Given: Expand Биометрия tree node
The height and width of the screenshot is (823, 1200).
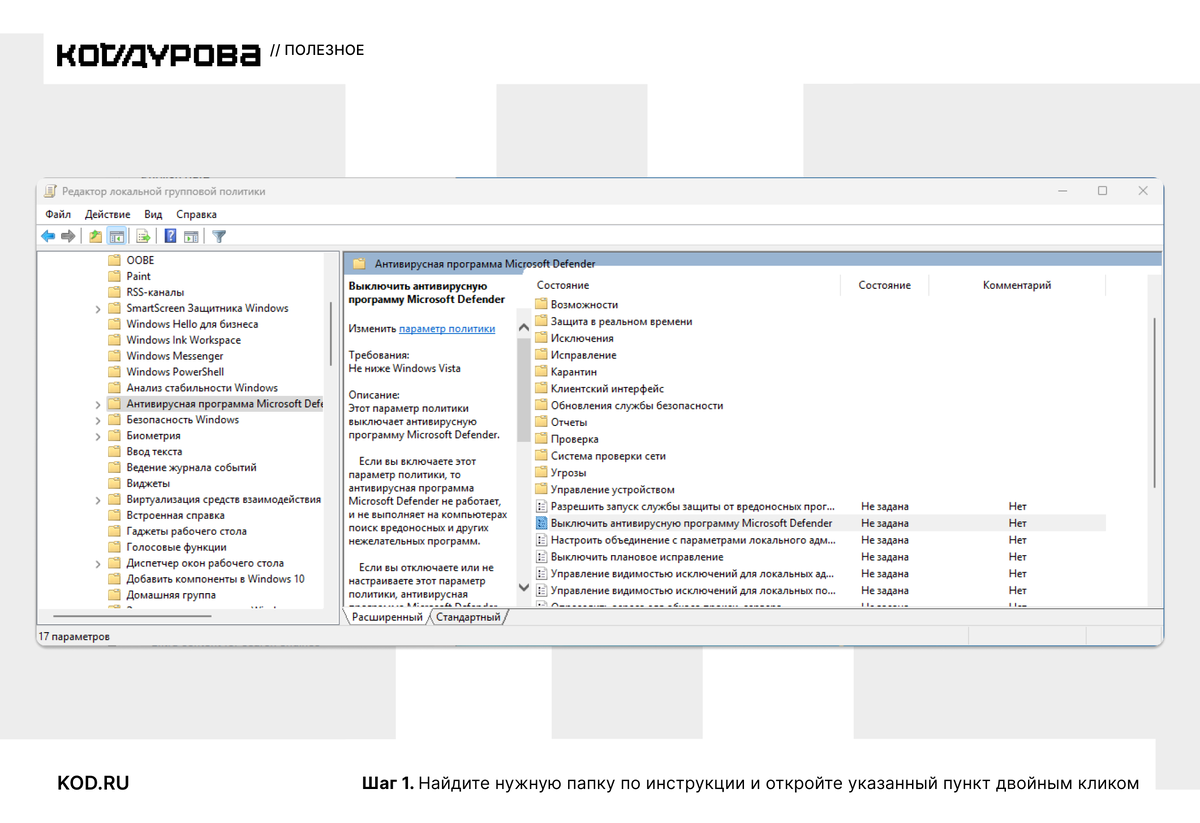Looking at the screenshot, I should click(98, 436).
